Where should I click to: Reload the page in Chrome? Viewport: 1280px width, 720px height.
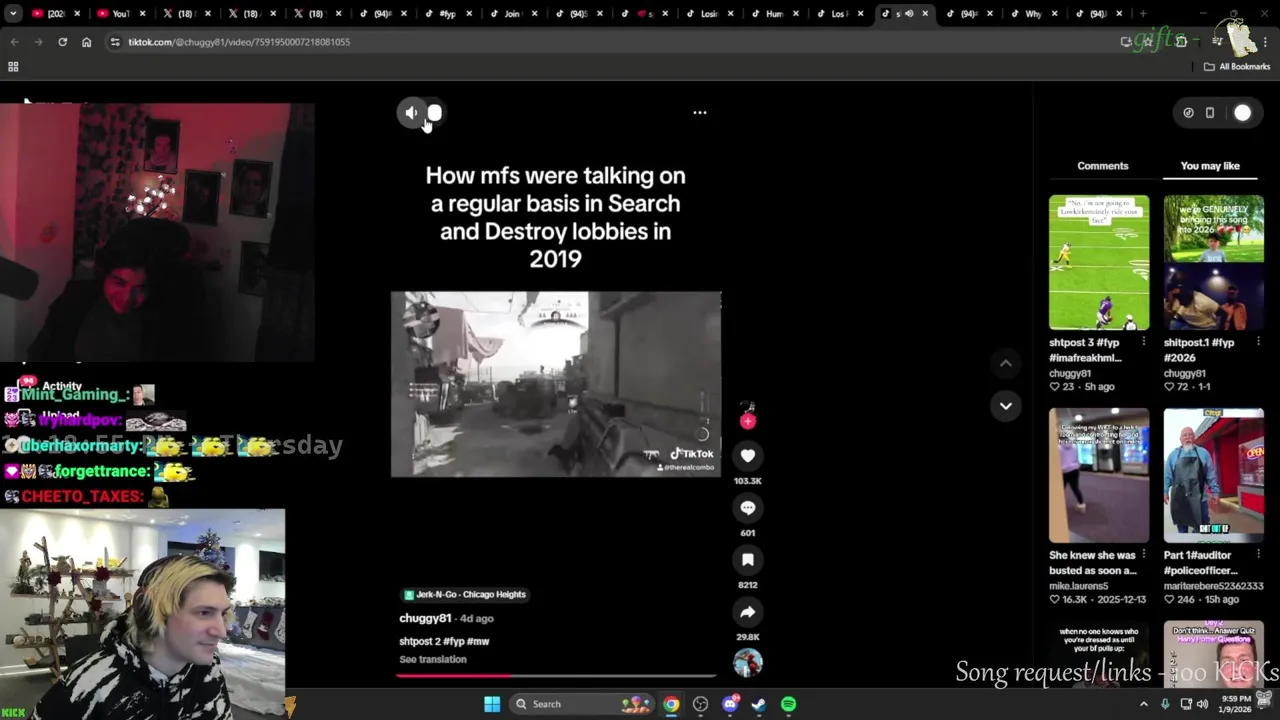click(62, 42)
